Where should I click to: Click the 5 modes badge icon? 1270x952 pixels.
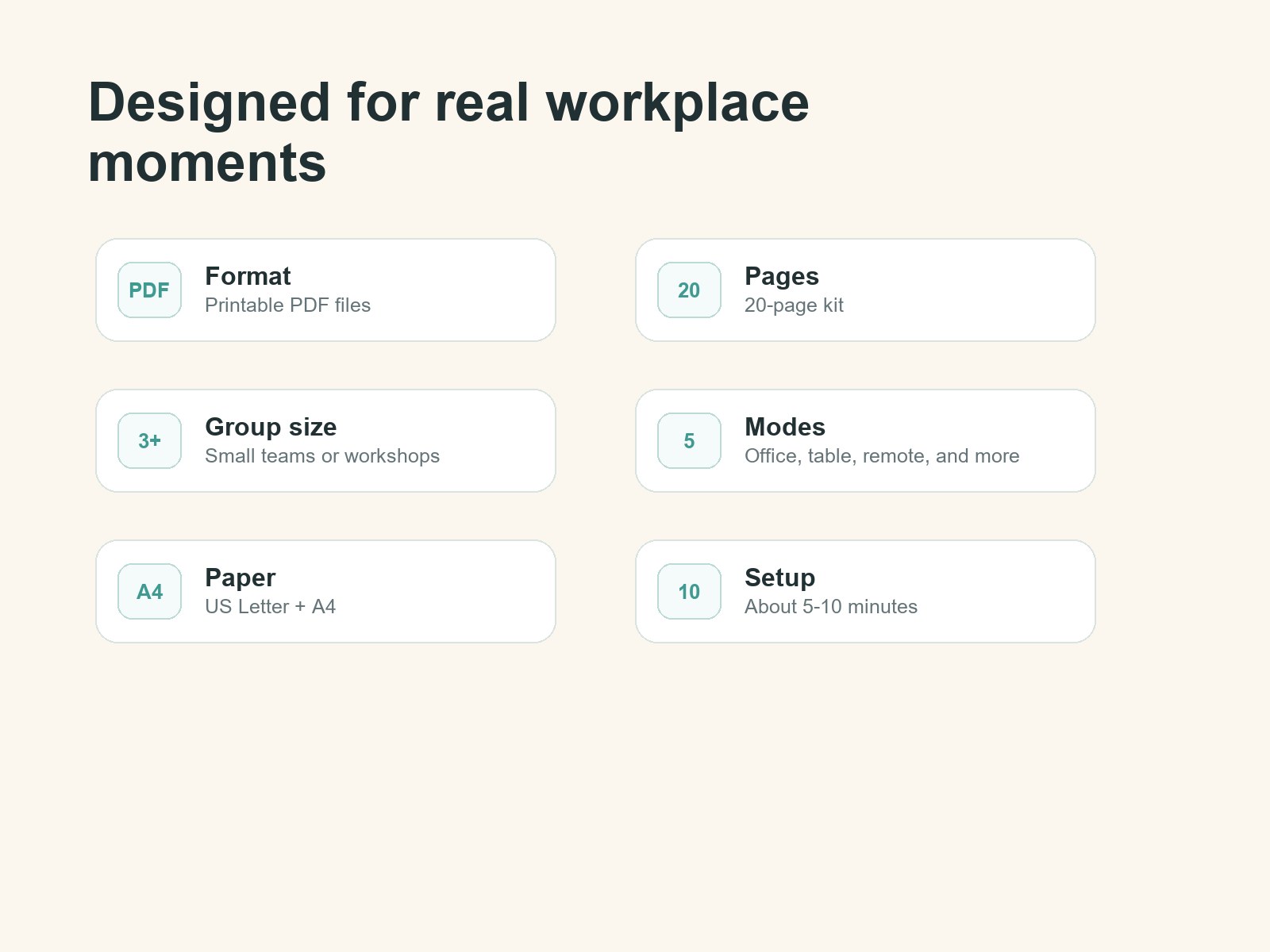(689, 441)
